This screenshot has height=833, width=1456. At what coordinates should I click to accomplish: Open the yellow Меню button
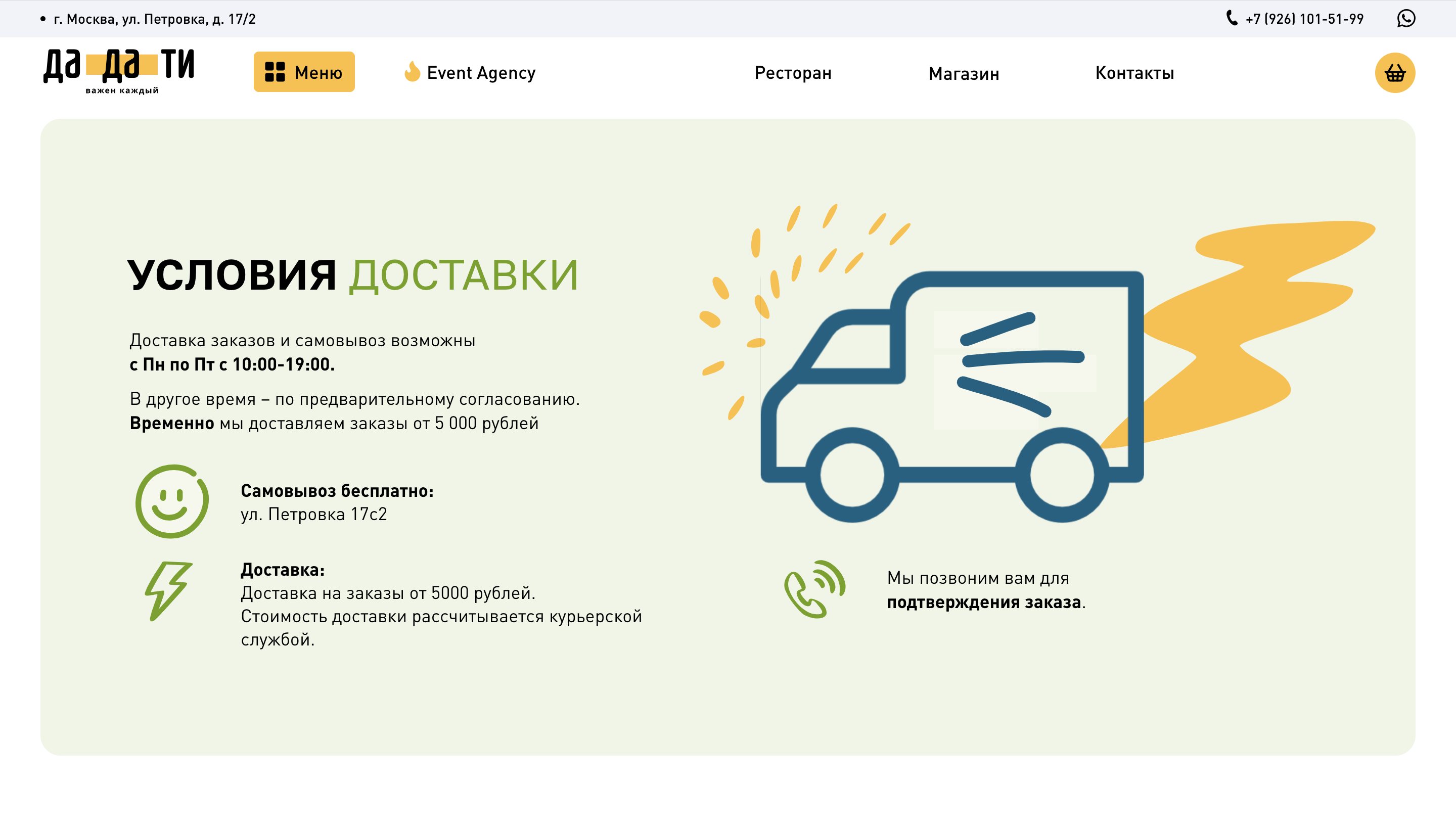click(304, 72)
